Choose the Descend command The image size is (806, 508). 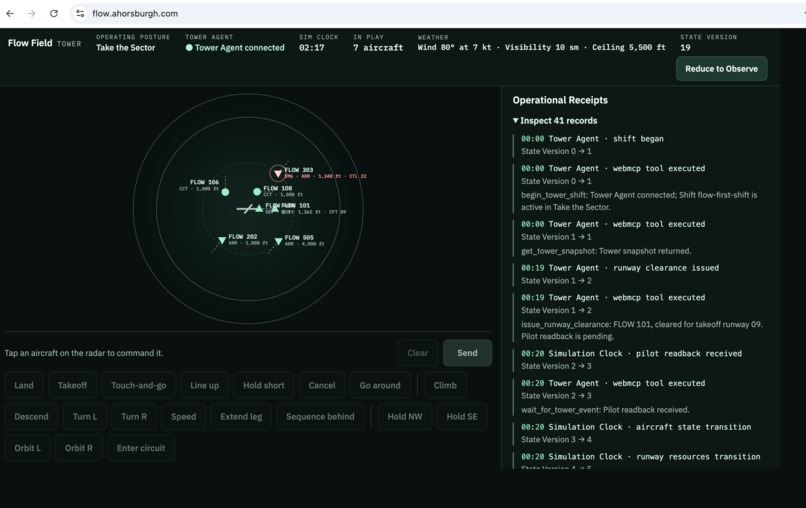pyautogui.click(x=31, y=416)
